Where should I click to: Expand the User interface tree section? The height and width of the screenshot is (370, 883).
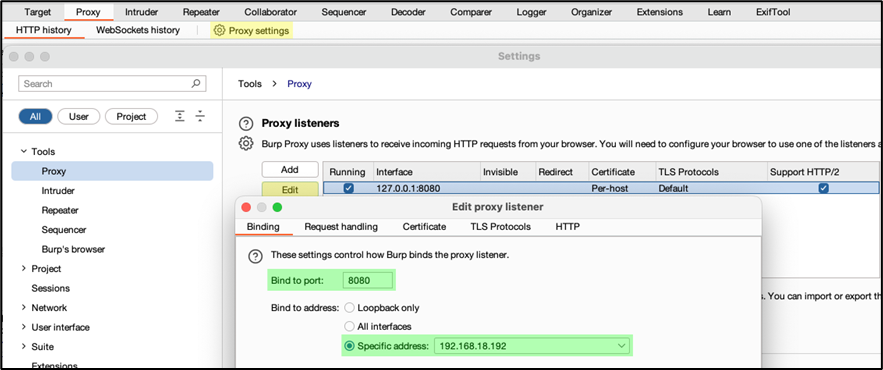click(24, 327)
